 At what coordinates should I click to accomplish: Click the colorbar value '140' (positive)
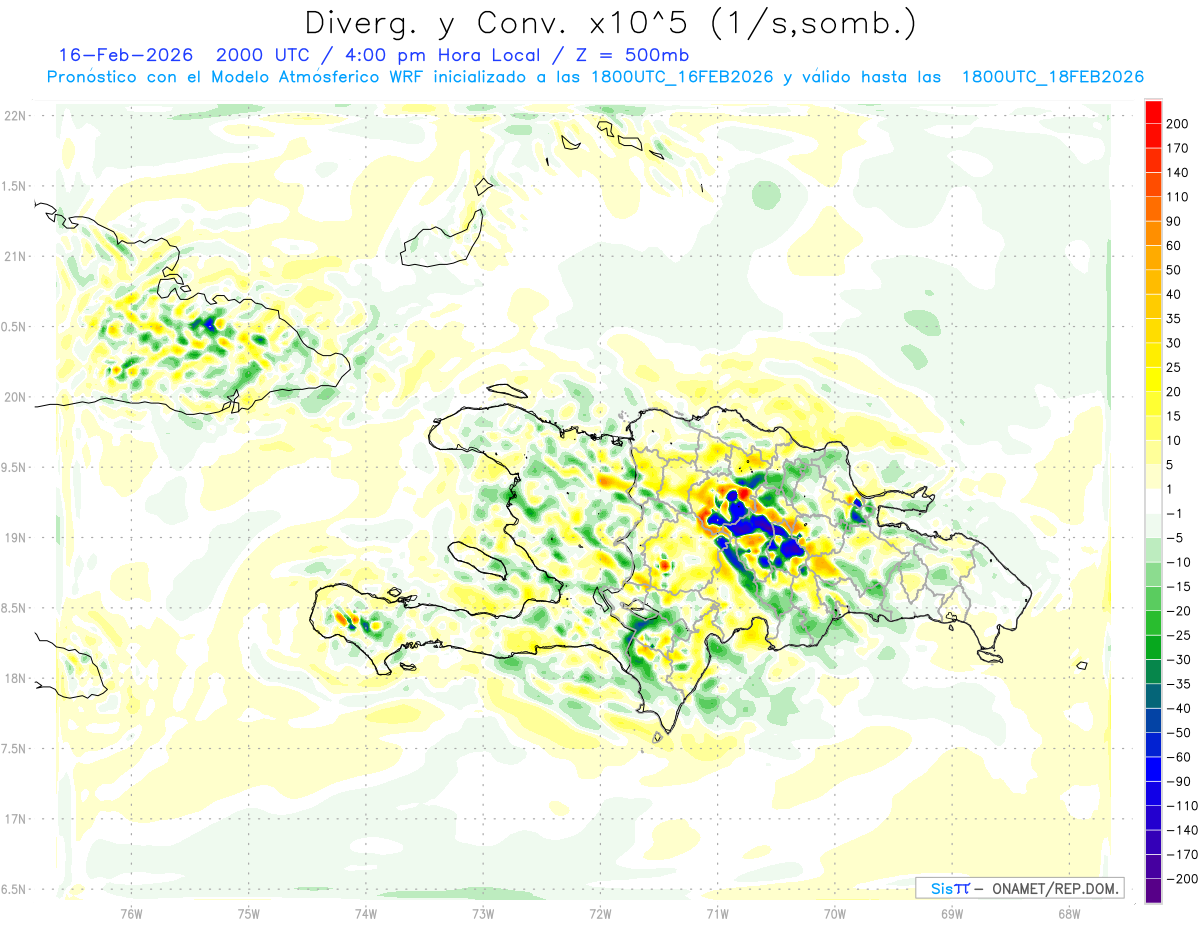coord(1177,172)
